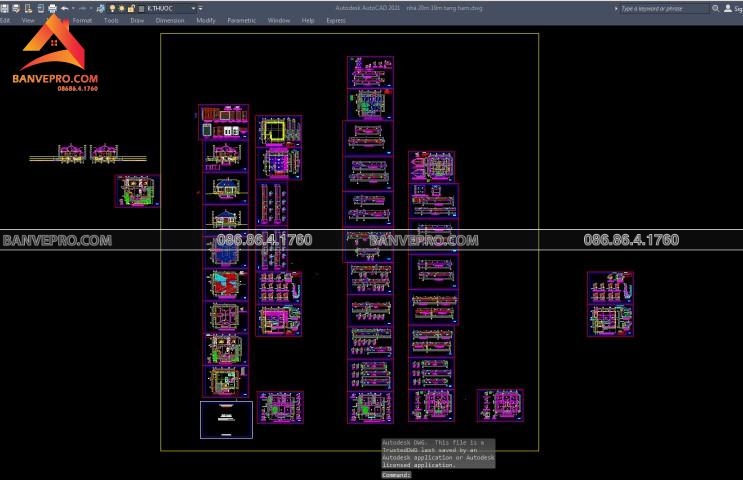Open the Tools menu
The image size is (743, 480).
[x=111, y=20]
